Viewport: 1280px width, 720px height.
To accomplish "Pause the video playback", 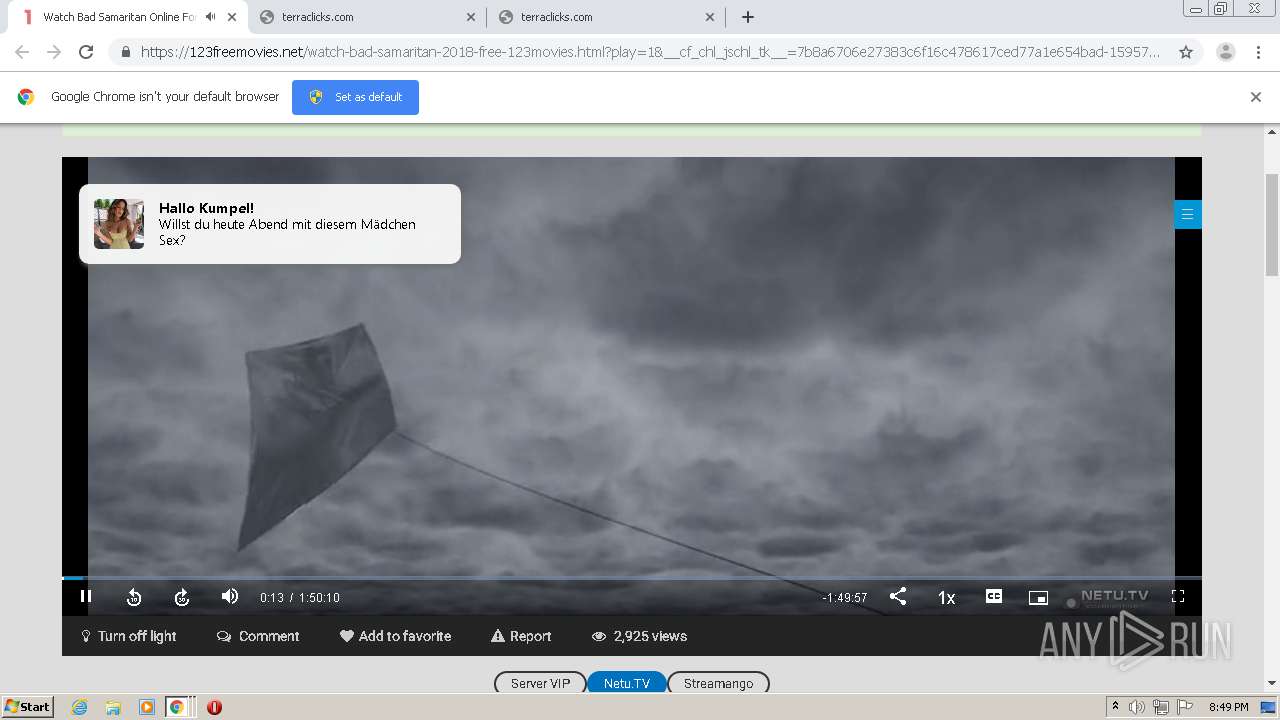I will pyautogui.click(x=86, y=596).
